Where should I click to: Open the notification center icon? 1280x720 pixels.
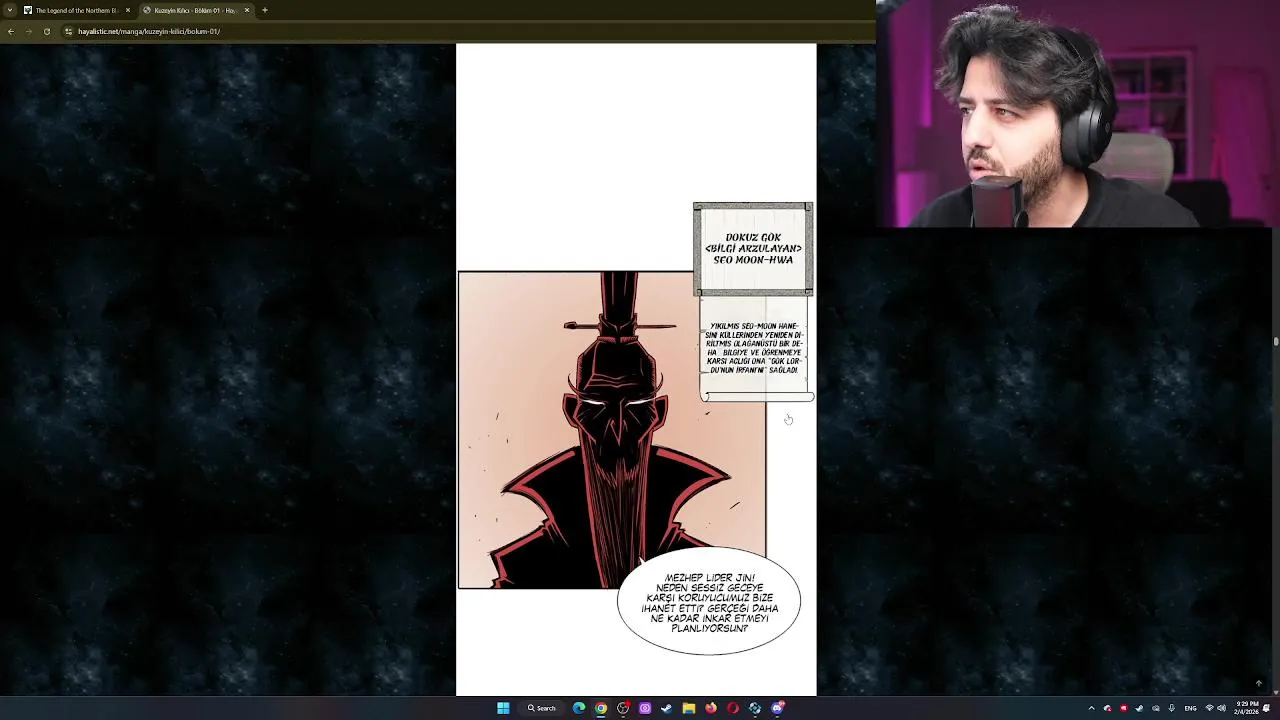click(1267, 708)
